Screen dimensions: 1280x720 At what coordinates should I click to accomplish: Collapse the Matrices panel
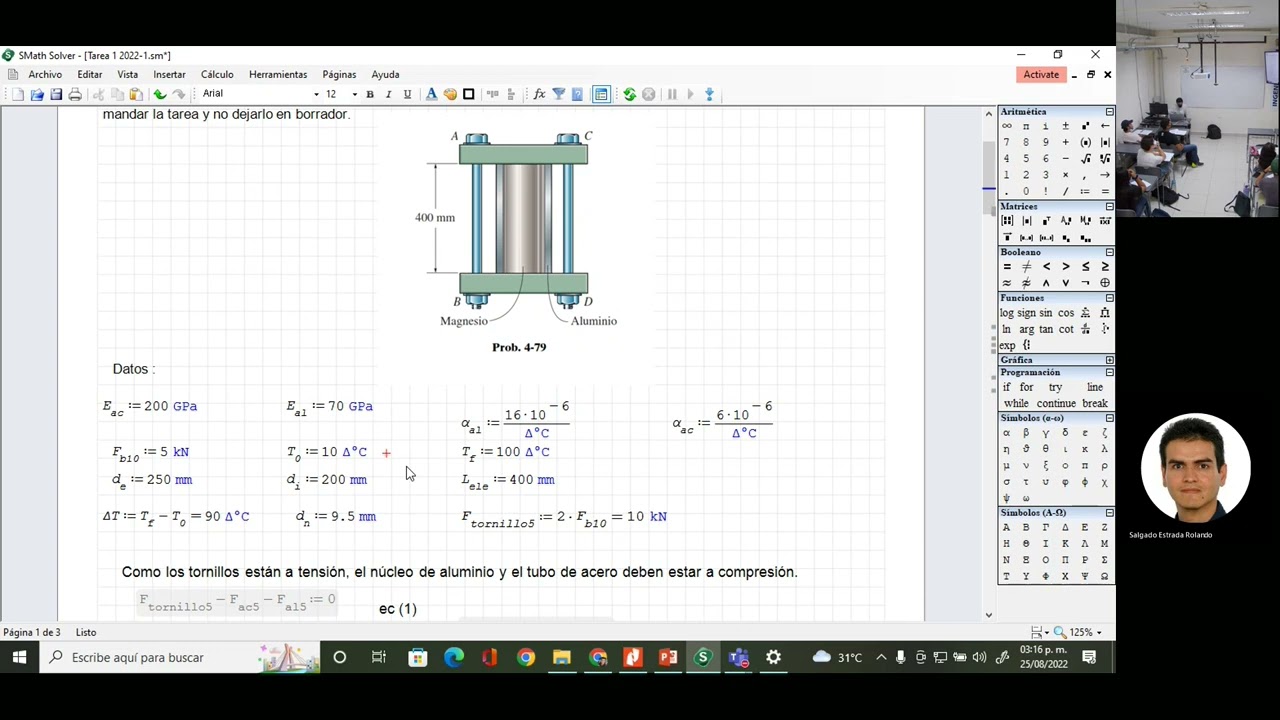[1109, 207]
